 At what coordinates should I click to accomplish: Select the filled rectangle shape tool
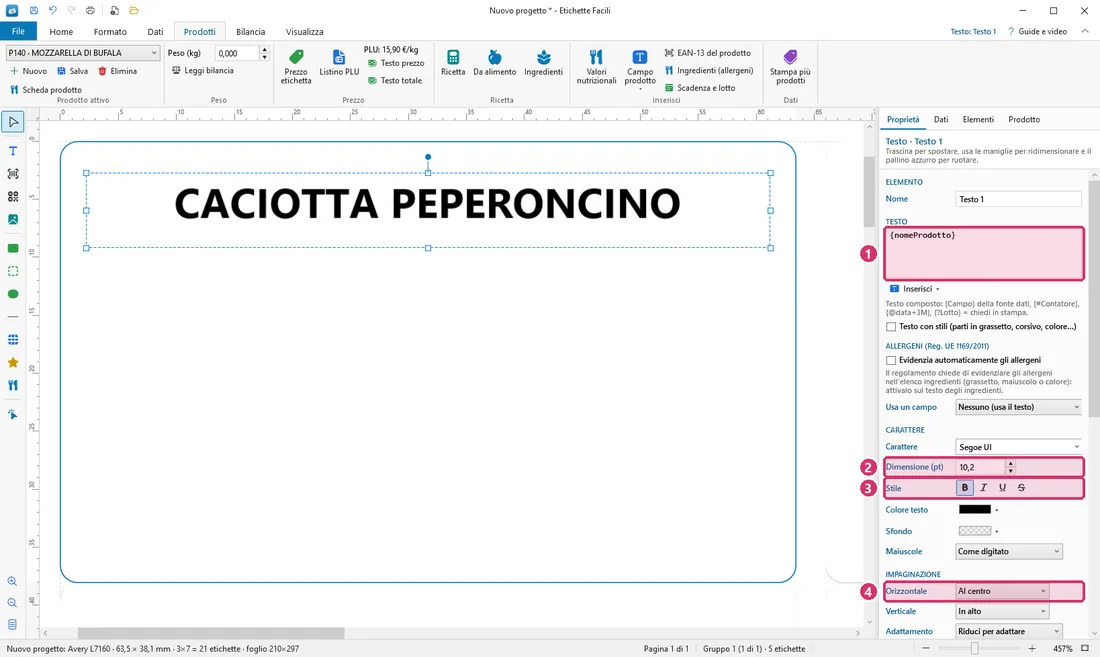(x=13, y=248)
